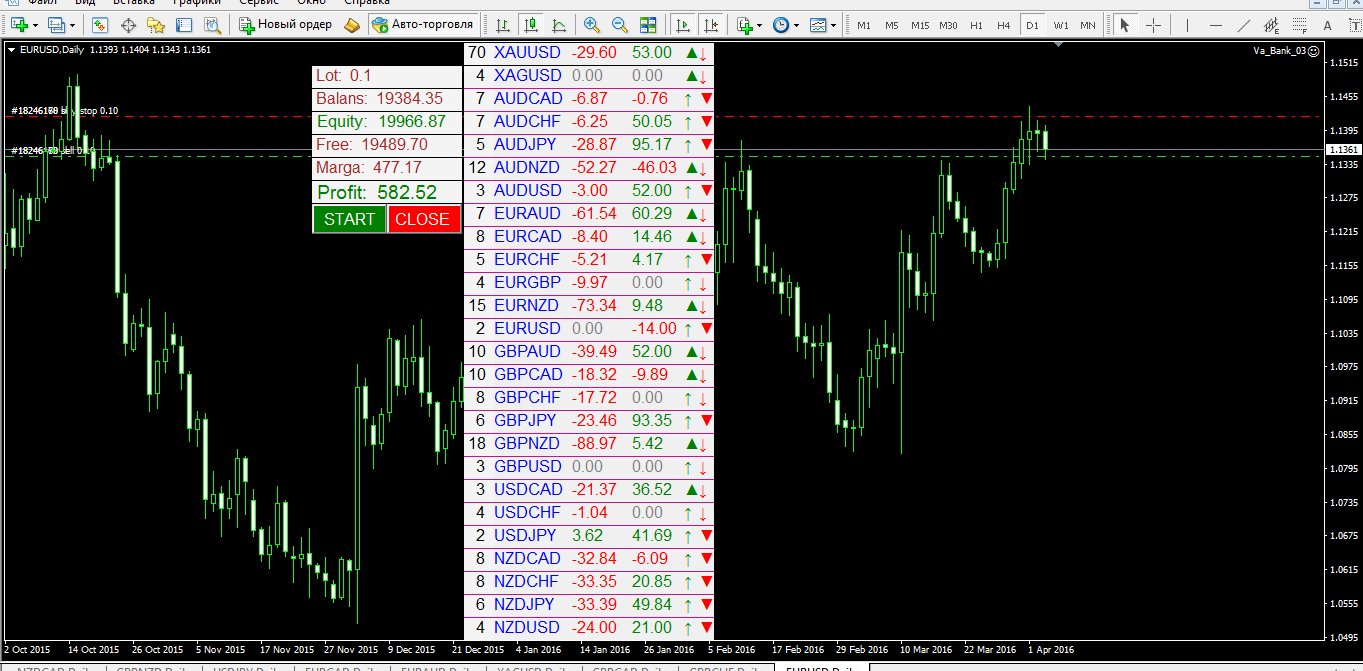
Task: Click the up arrow in USDJPY row
Action: click(688, 536)
